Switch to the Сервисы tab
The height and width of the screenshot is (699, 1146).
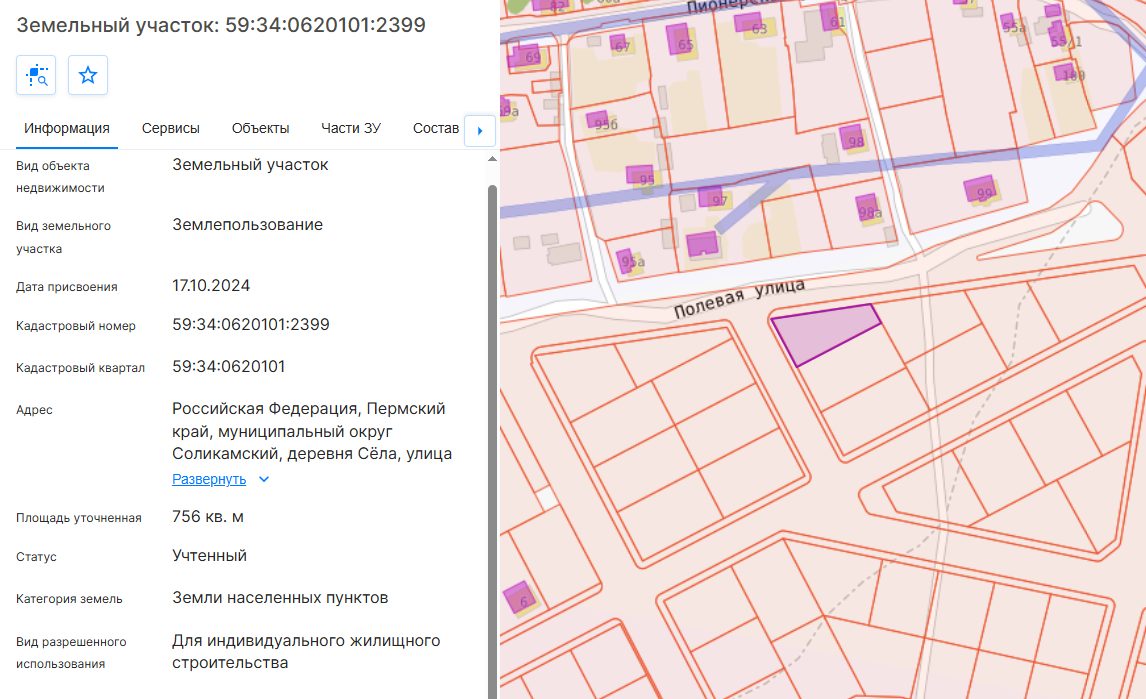170,129
